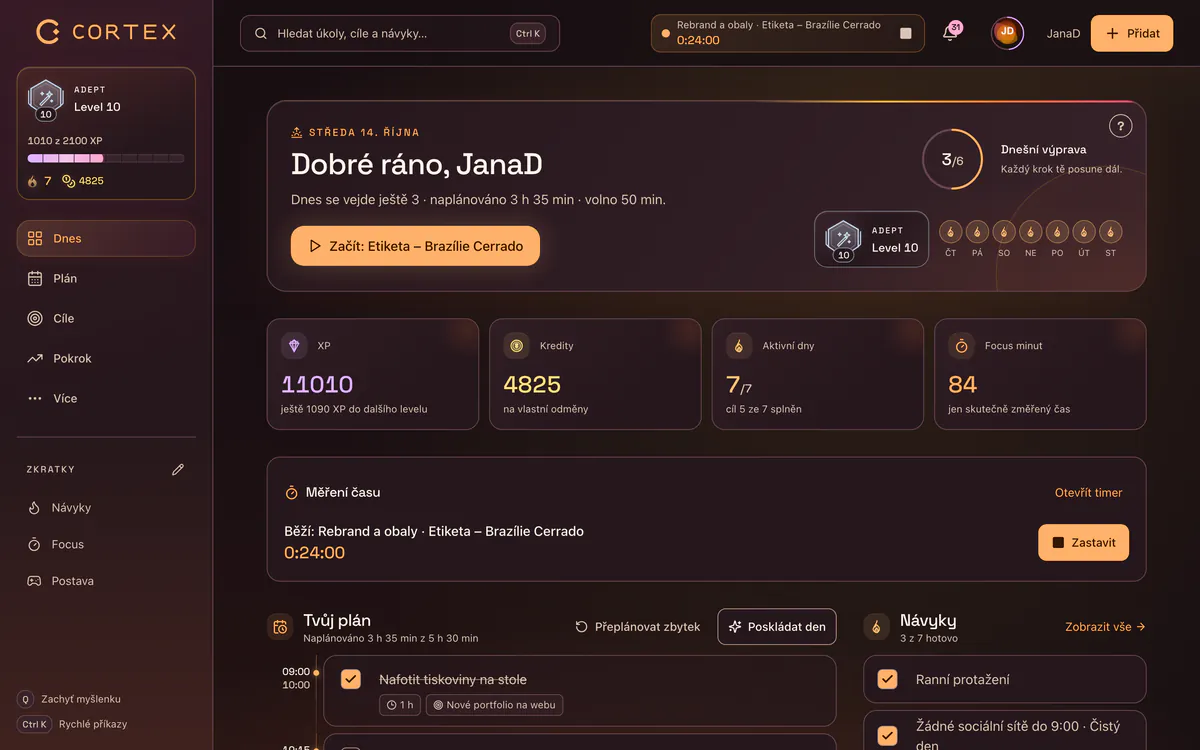The image size is (1200, 750).
Task: Navigate to Pokrok
Action: coord(106,358)
